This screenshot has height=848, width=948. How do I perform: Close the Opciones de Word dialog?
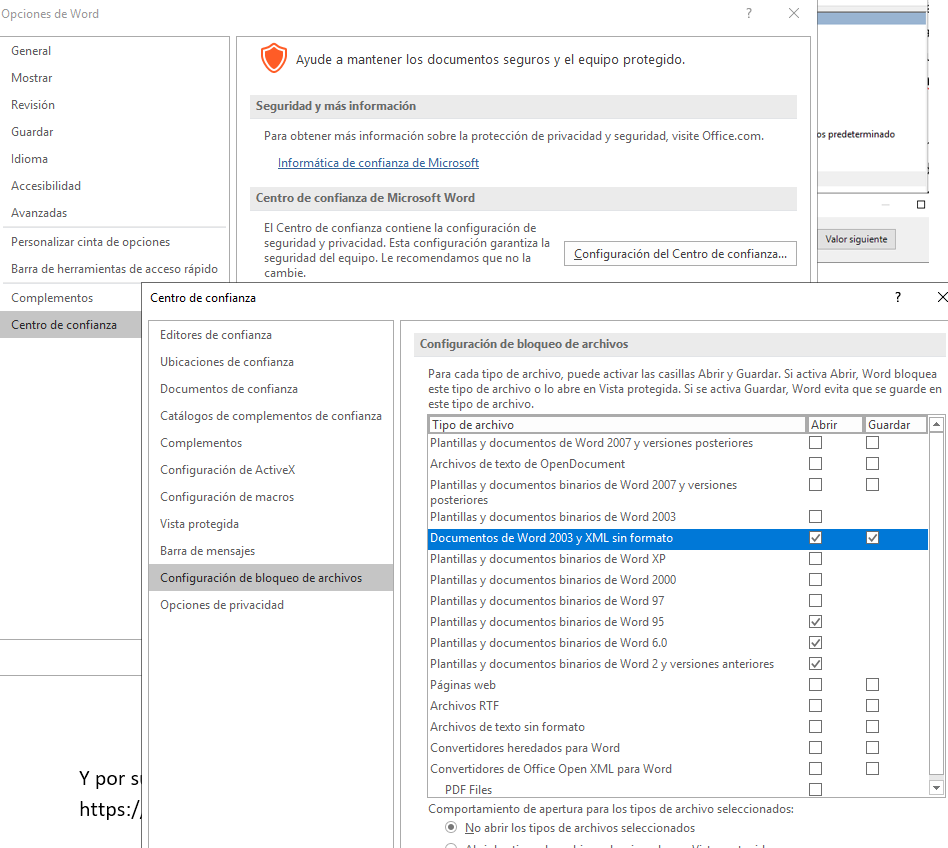[x=794, y=13]
